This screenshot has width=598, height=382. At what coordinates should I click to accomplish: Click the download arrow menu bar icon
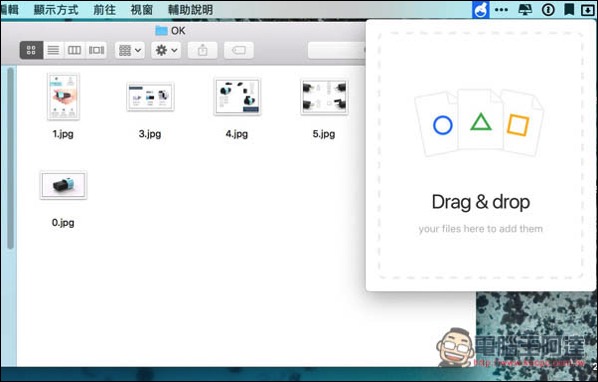click(x=587, y=10)
